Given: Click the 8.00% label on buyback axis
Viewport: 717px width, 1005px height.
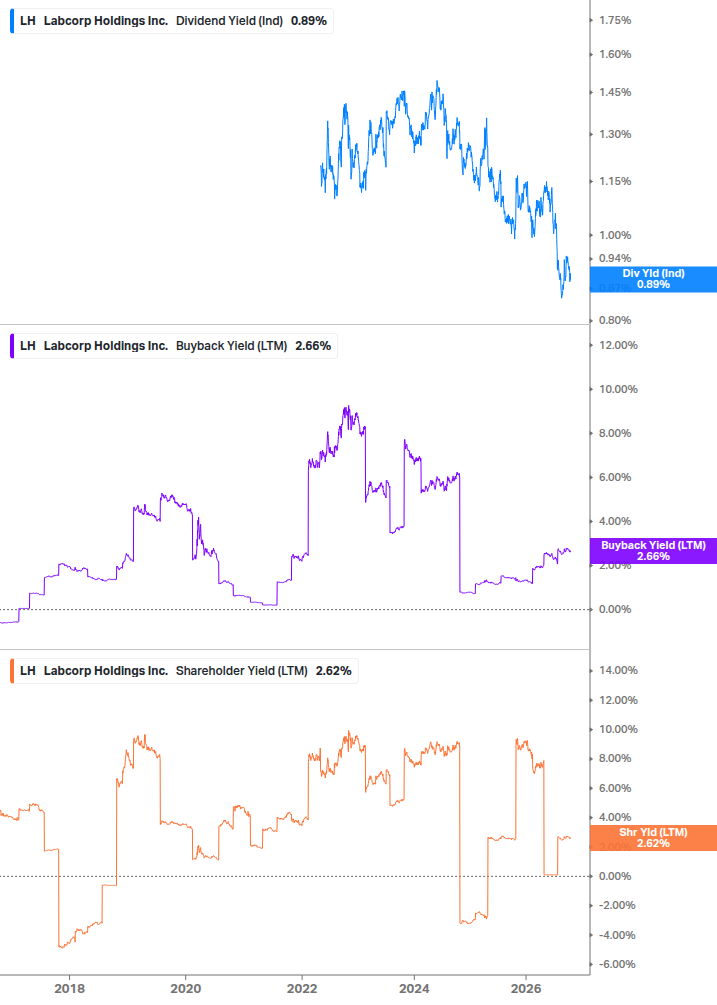Looking at the screenshot, I should click(x=615, y=433).
